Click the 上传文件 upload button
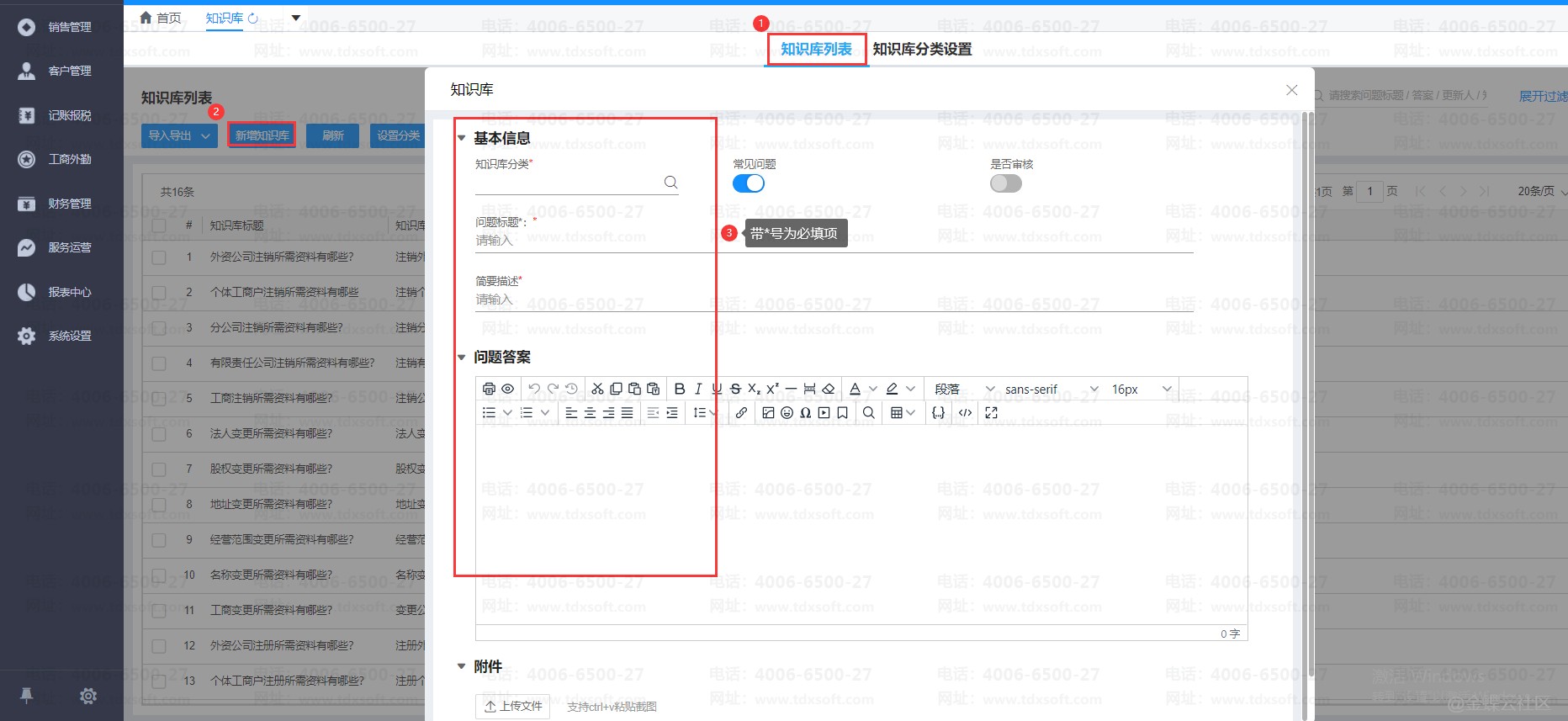 click(513, 706)
